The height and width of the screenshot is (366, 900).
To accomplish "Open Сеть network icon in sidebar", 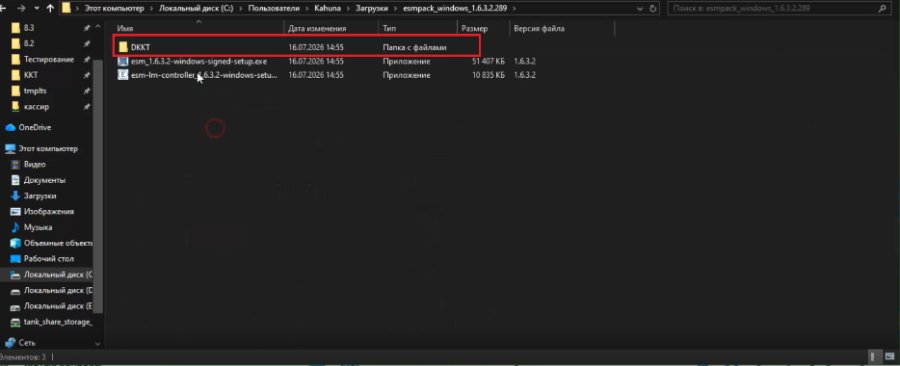I will click(x=10, y=342).
